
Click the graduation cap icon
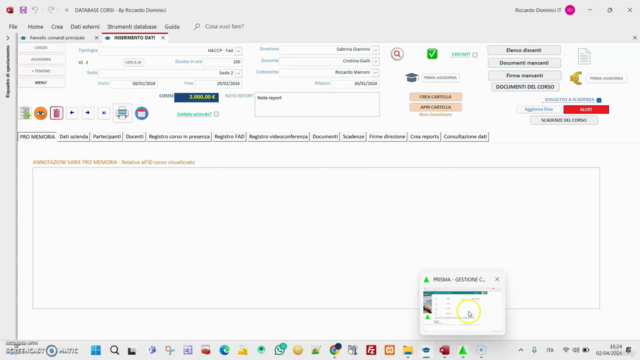[x=412, y=77]
